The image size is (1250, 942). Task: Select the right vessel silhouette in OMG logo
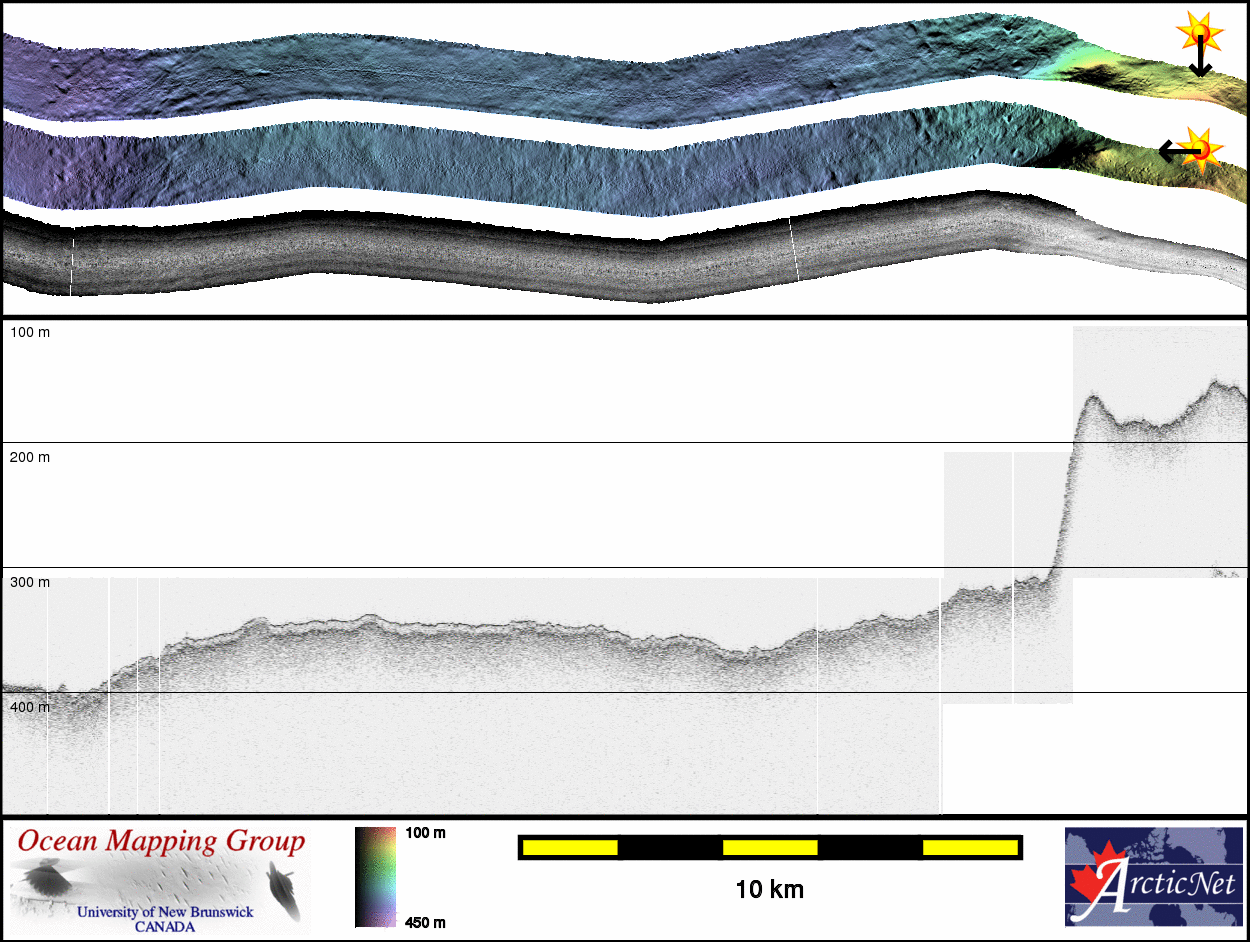click(281, 888)
